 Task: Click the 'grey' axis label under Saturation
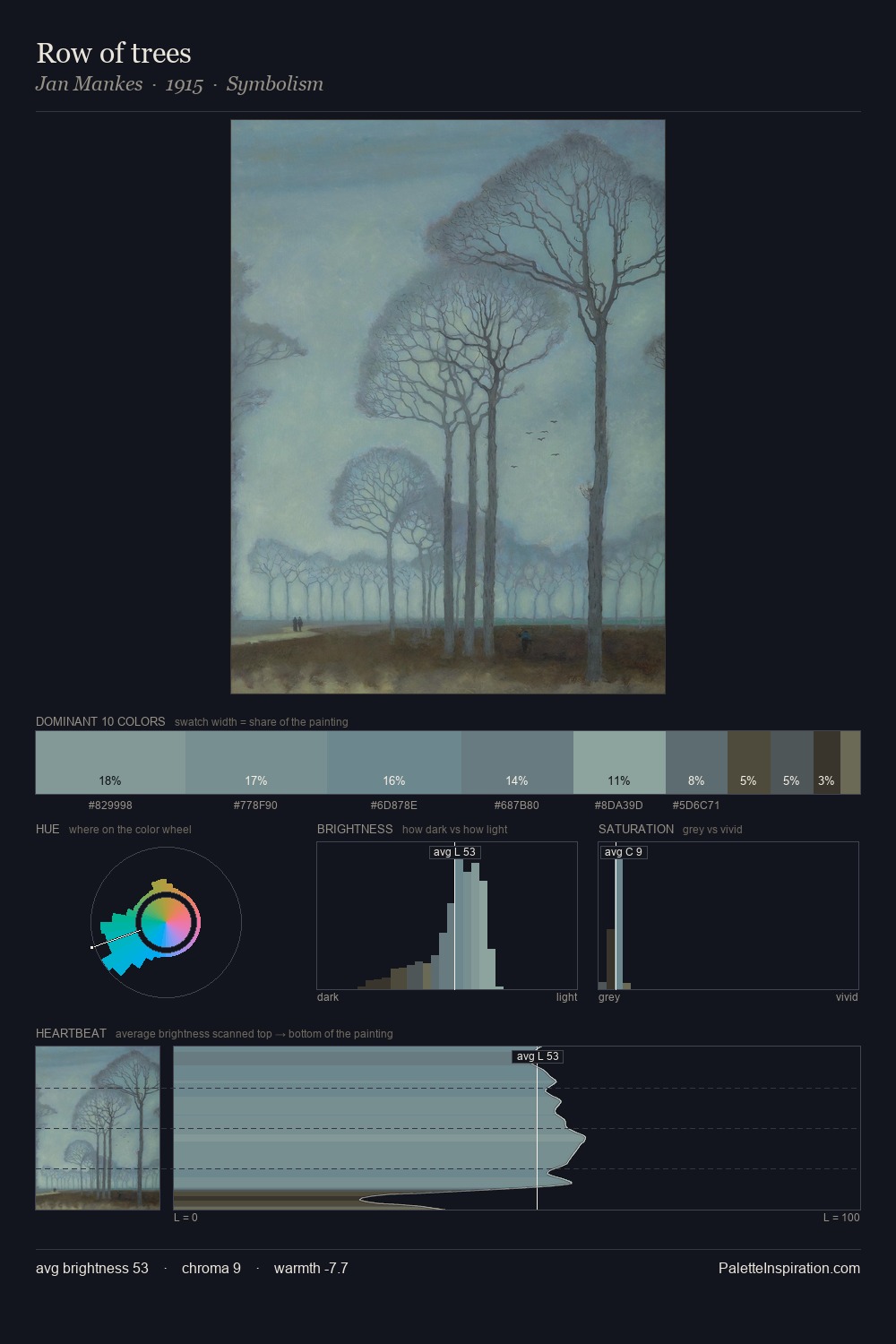pyautogui.click(x=609, y=997)
